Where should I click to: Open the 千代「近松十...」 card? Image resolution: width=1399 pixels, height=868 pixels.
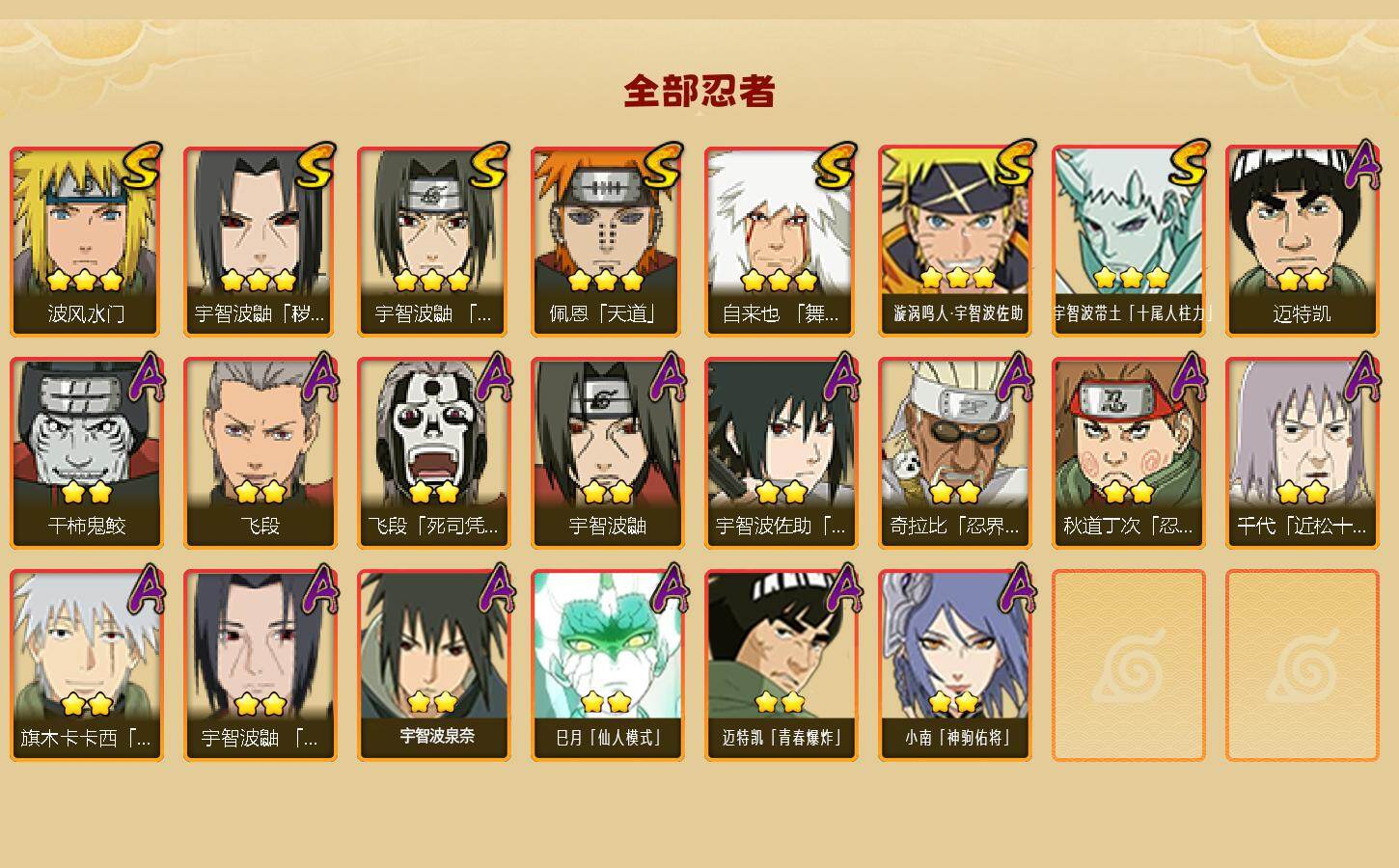(x=1303, y=453)
